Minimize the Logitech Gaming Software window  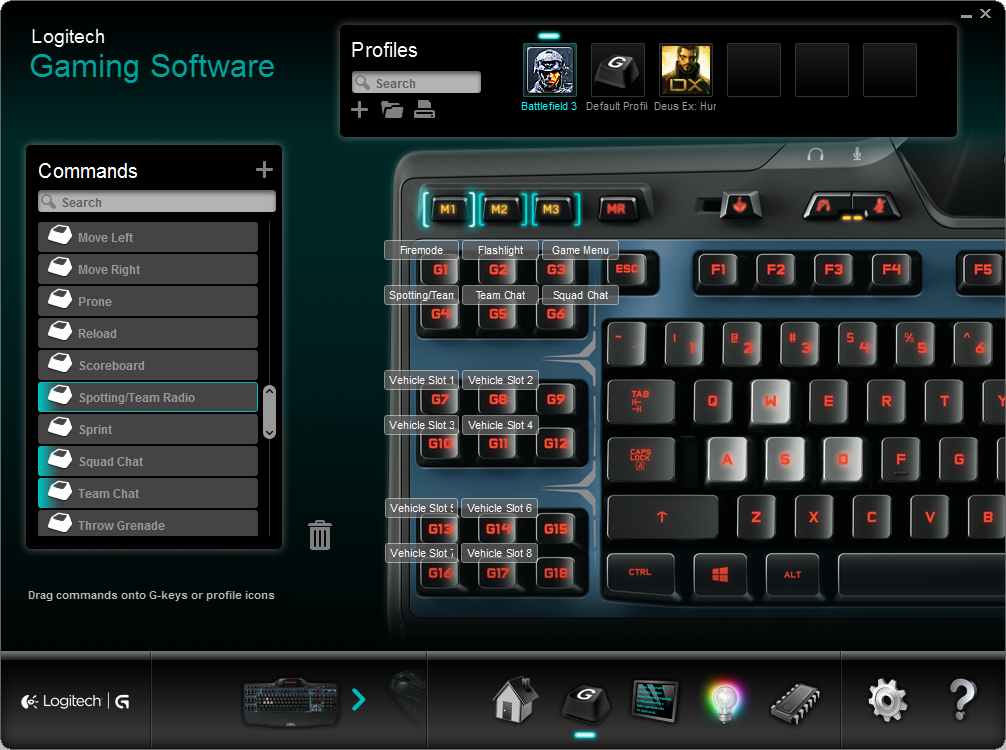coord(966,14)
